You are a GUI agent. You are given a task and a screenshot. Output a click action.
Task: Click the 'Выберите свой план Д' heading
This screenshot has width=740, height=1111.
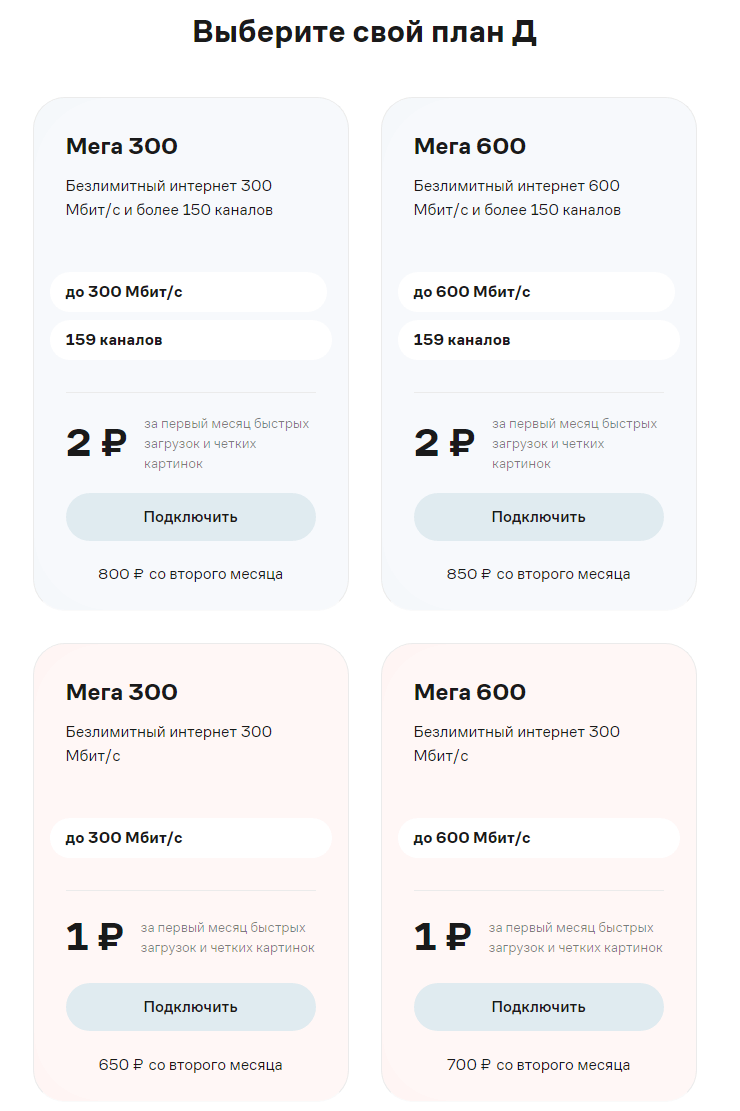[365, 32]
